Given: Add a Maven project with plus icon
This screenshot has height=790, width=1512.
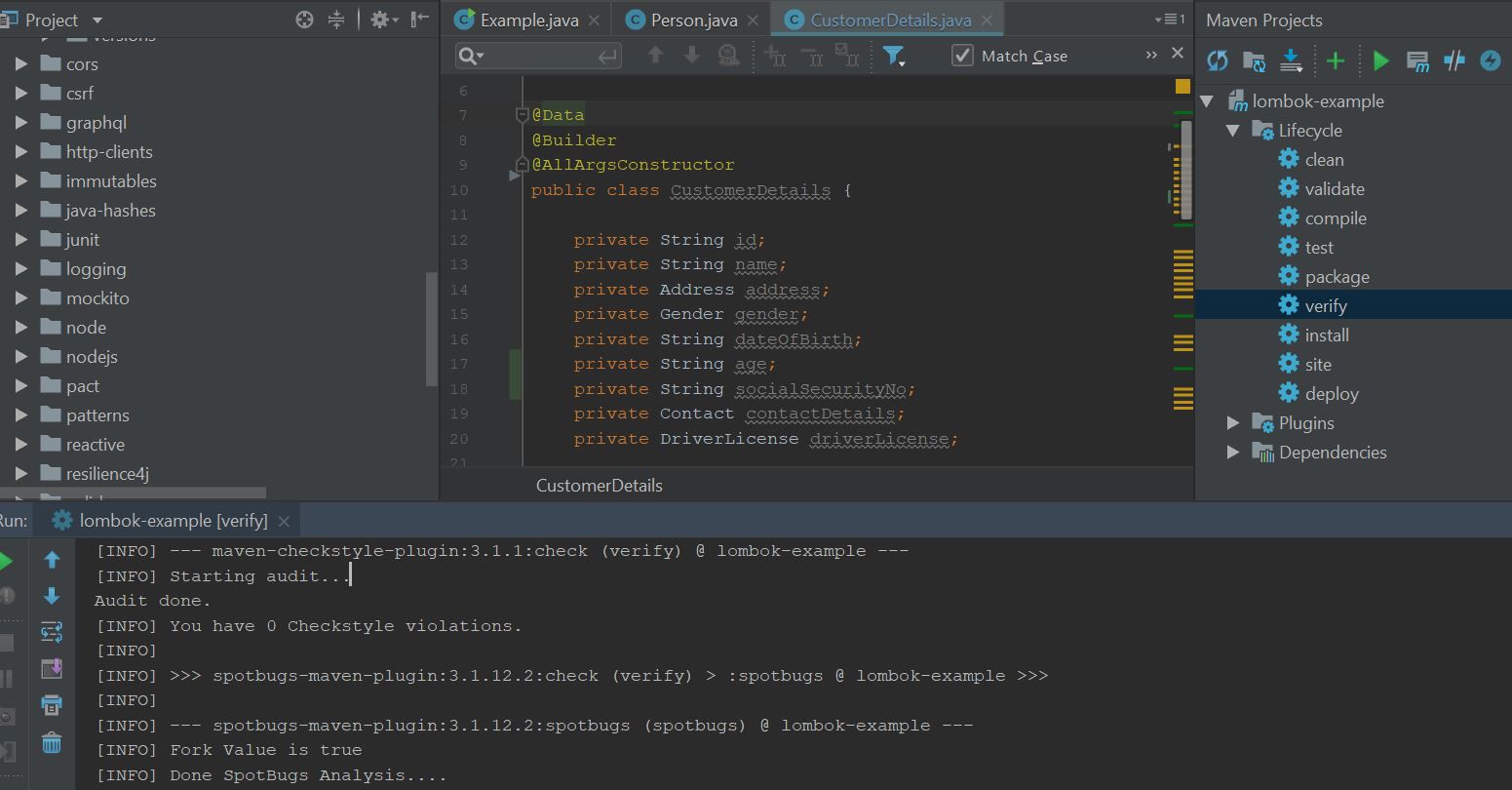Looking at the screenshot, I should pos(1336,60).
